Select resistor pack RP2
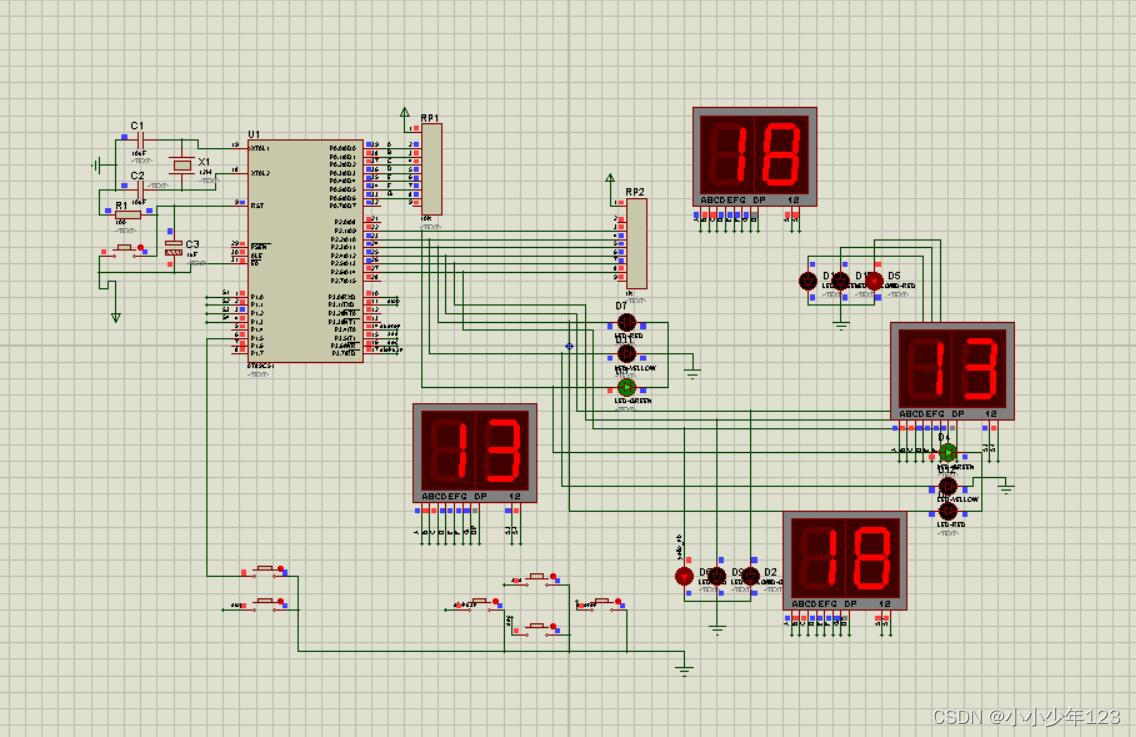 [636, 243]
